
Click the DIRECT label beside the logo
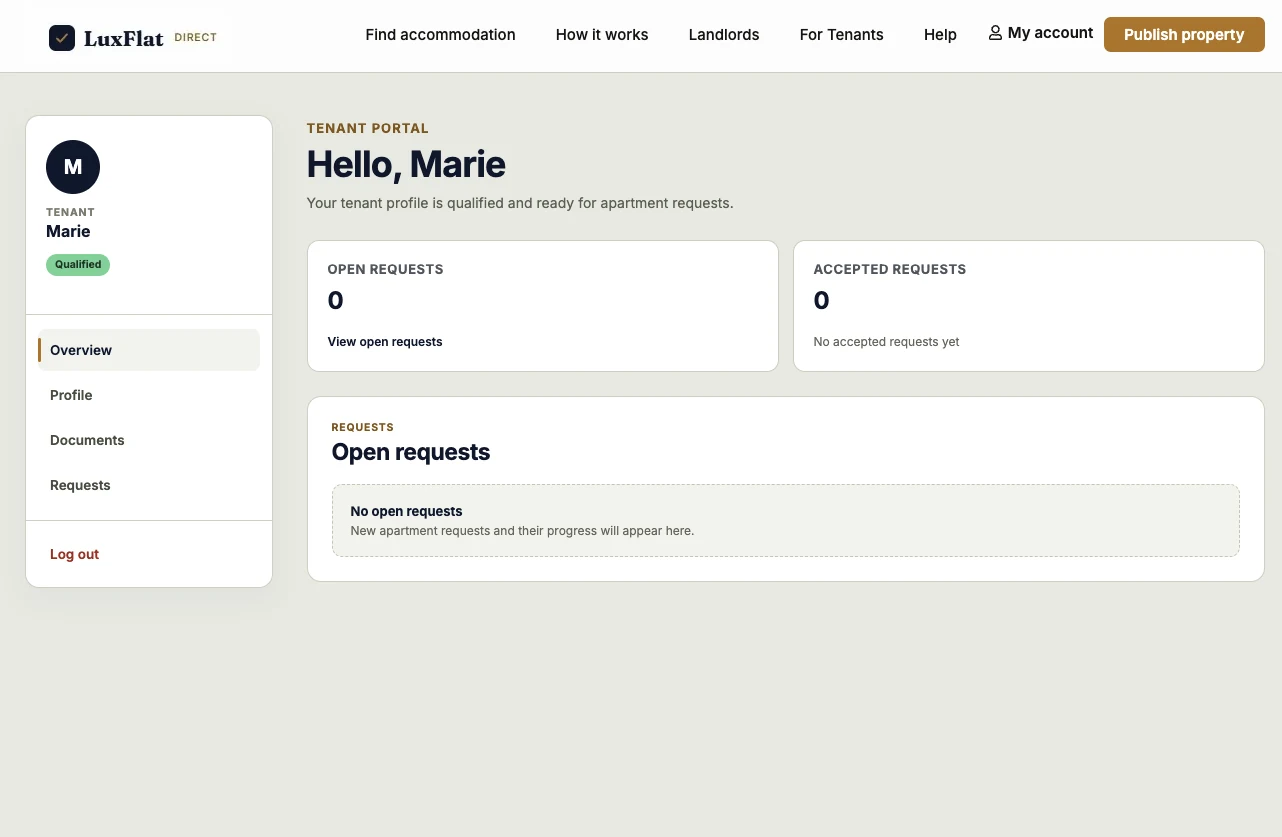[x=195, y=38]
